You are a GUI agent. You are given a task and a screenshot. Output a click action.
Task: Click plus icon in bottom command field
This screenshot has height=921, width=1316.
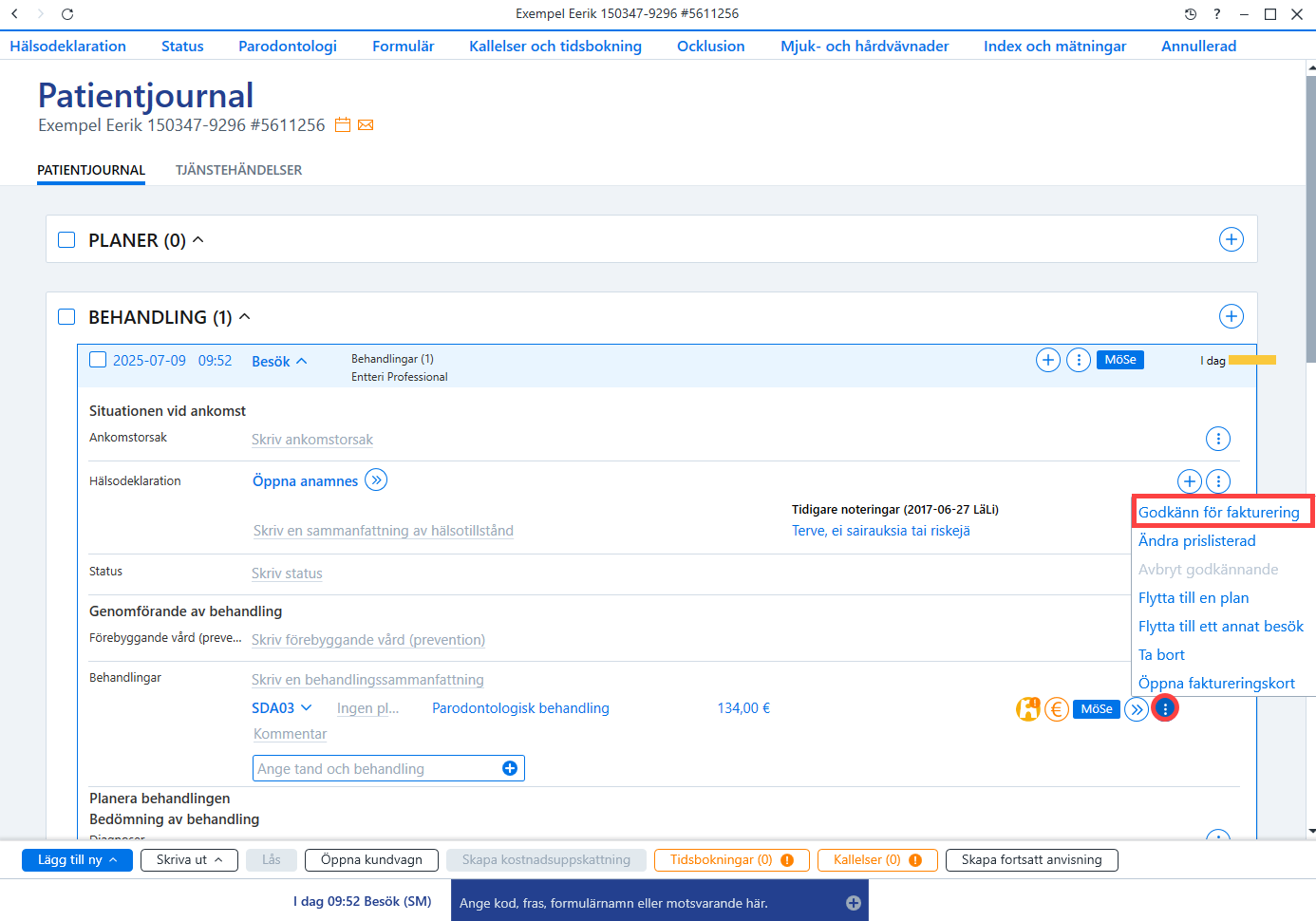(854, 903)
